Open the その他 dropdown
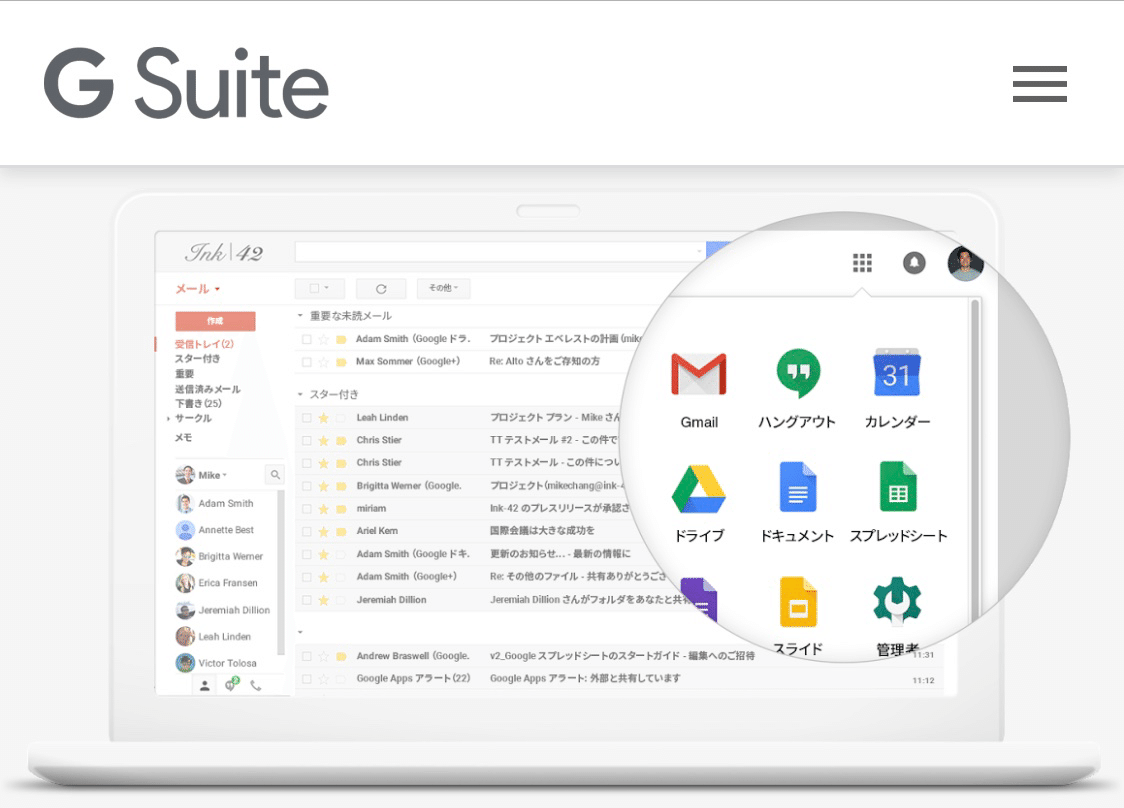Viewport: 1124px width, 808px height. 443,288
